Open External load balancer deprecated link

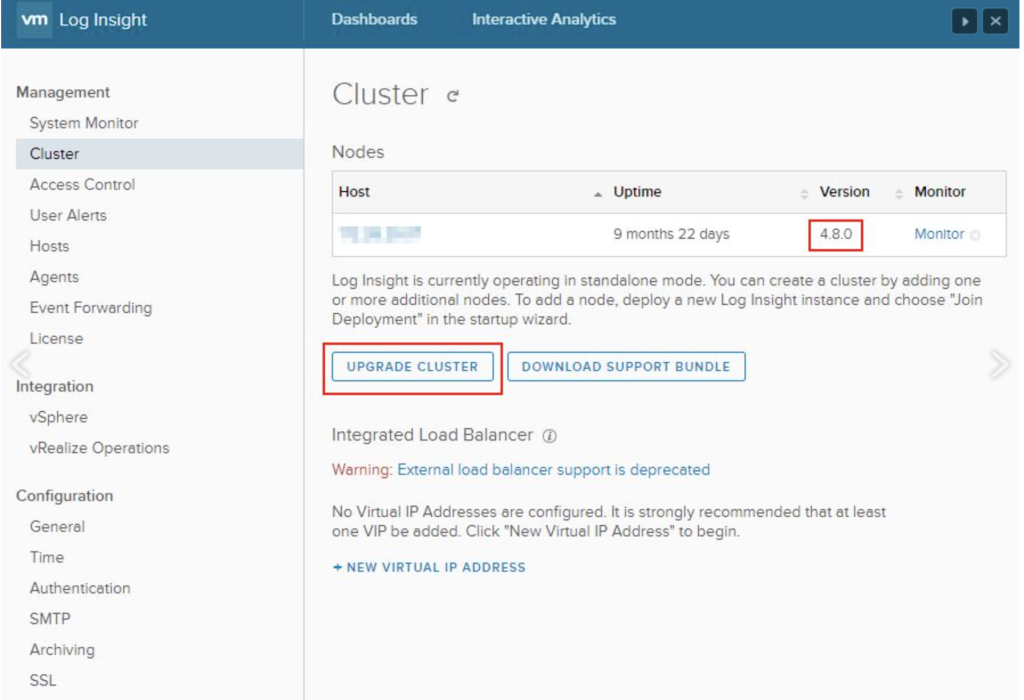pos(553,469)
